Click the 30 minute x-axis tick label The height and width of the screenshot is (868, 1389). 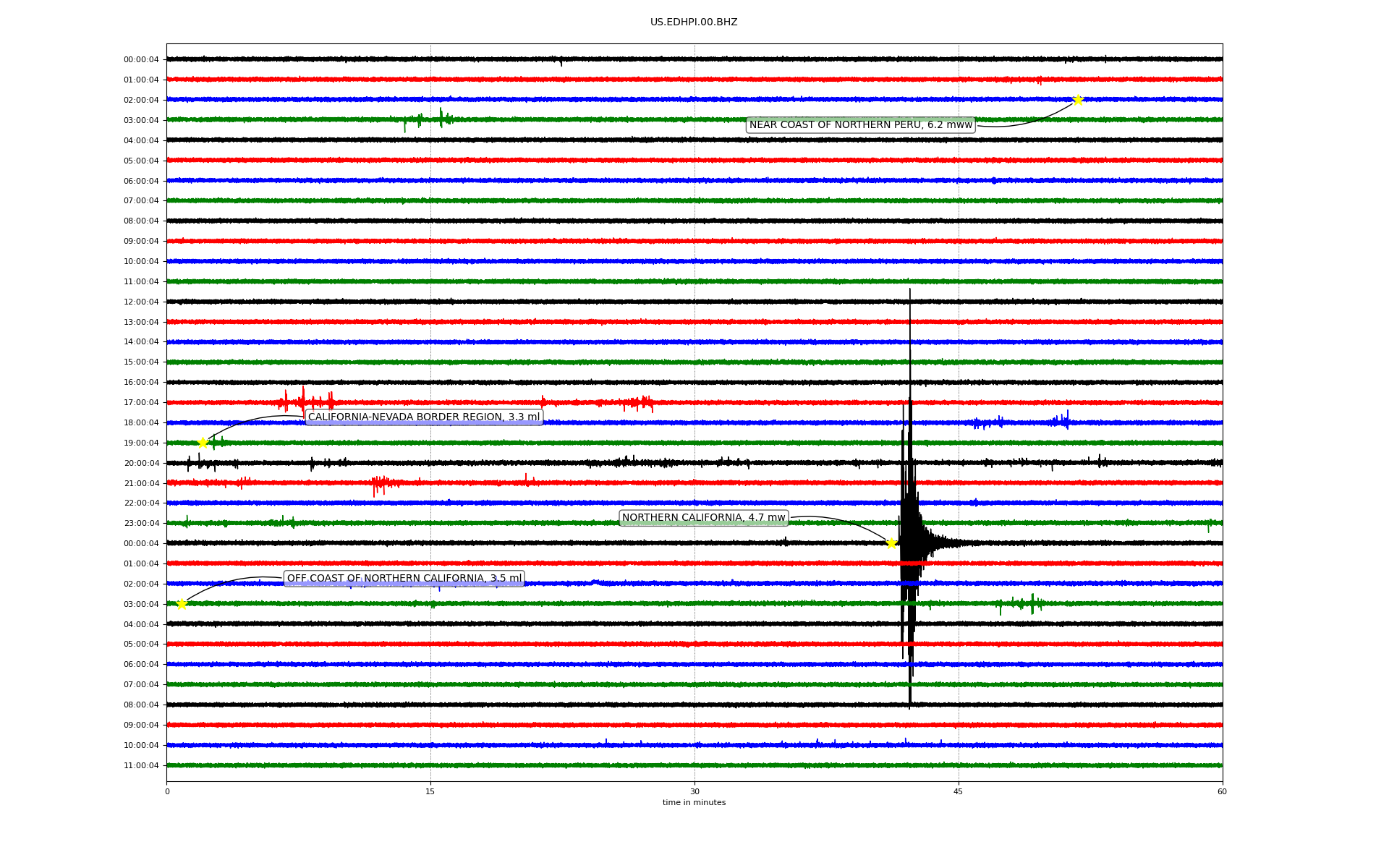694,791
